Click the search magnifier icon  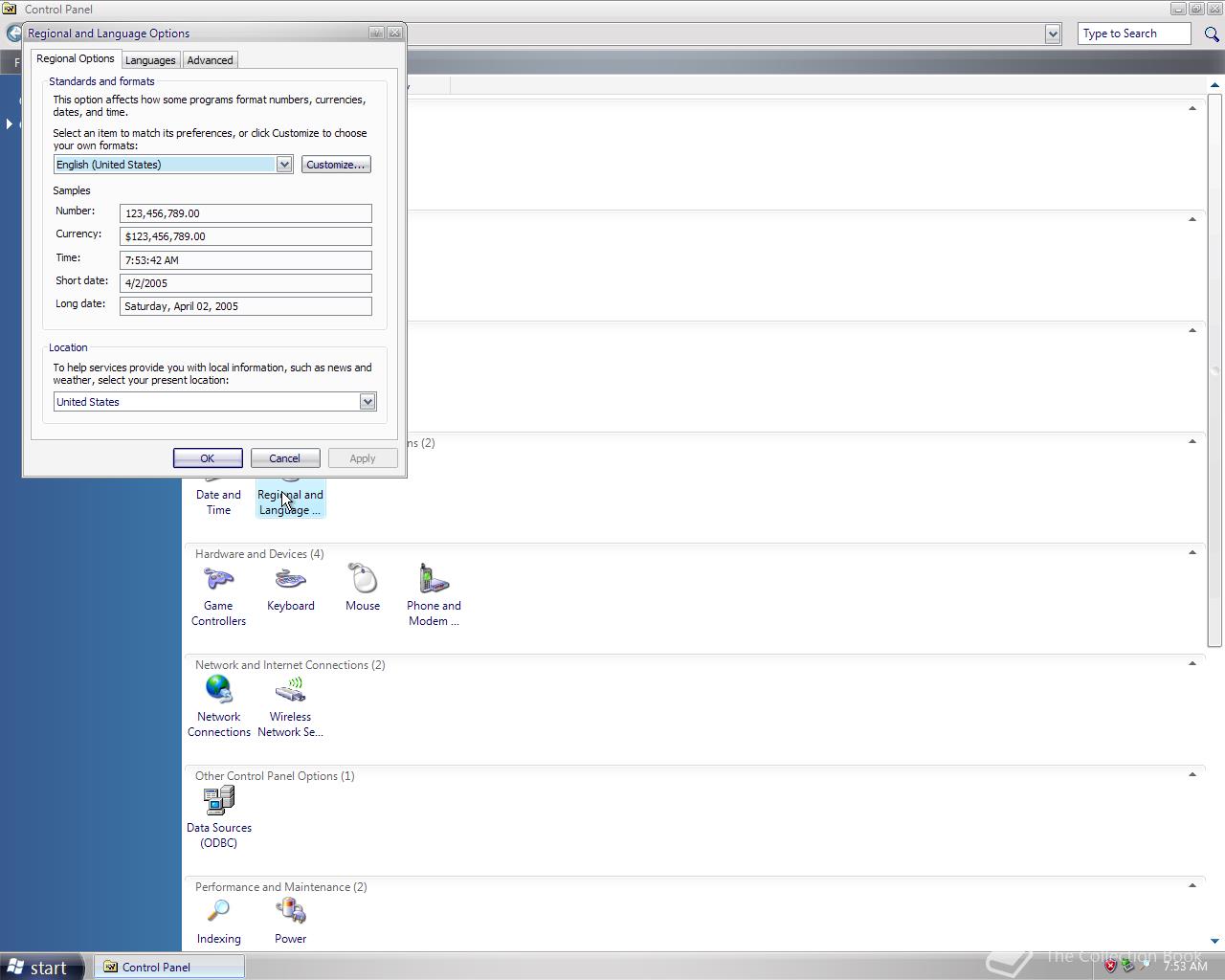(x=1212, y=33)
